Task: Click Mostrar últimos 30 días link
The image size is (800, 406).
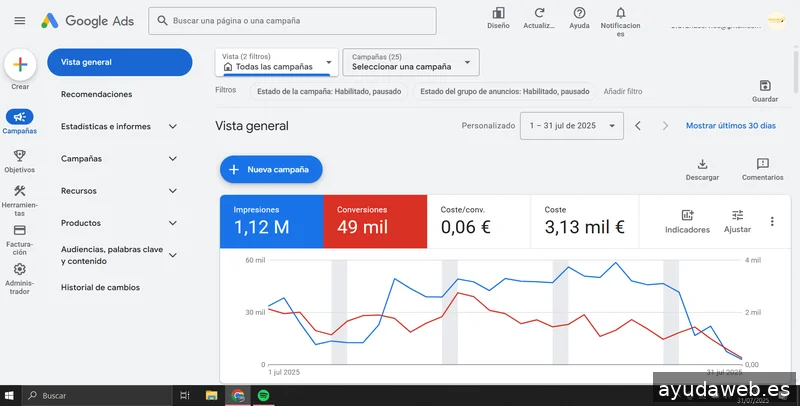Action: pos(731,125)
